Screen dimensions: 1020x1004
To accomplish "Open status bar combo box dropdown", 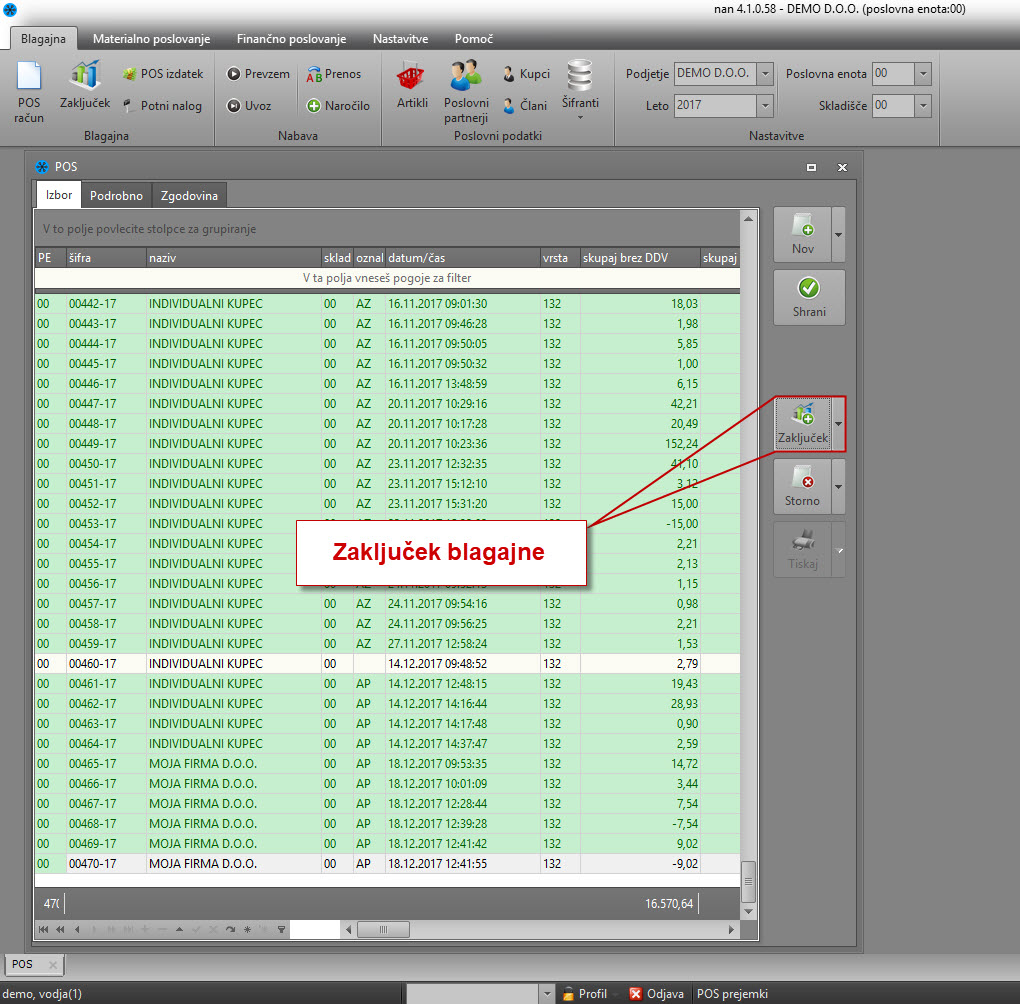I will tap(546, 994).
